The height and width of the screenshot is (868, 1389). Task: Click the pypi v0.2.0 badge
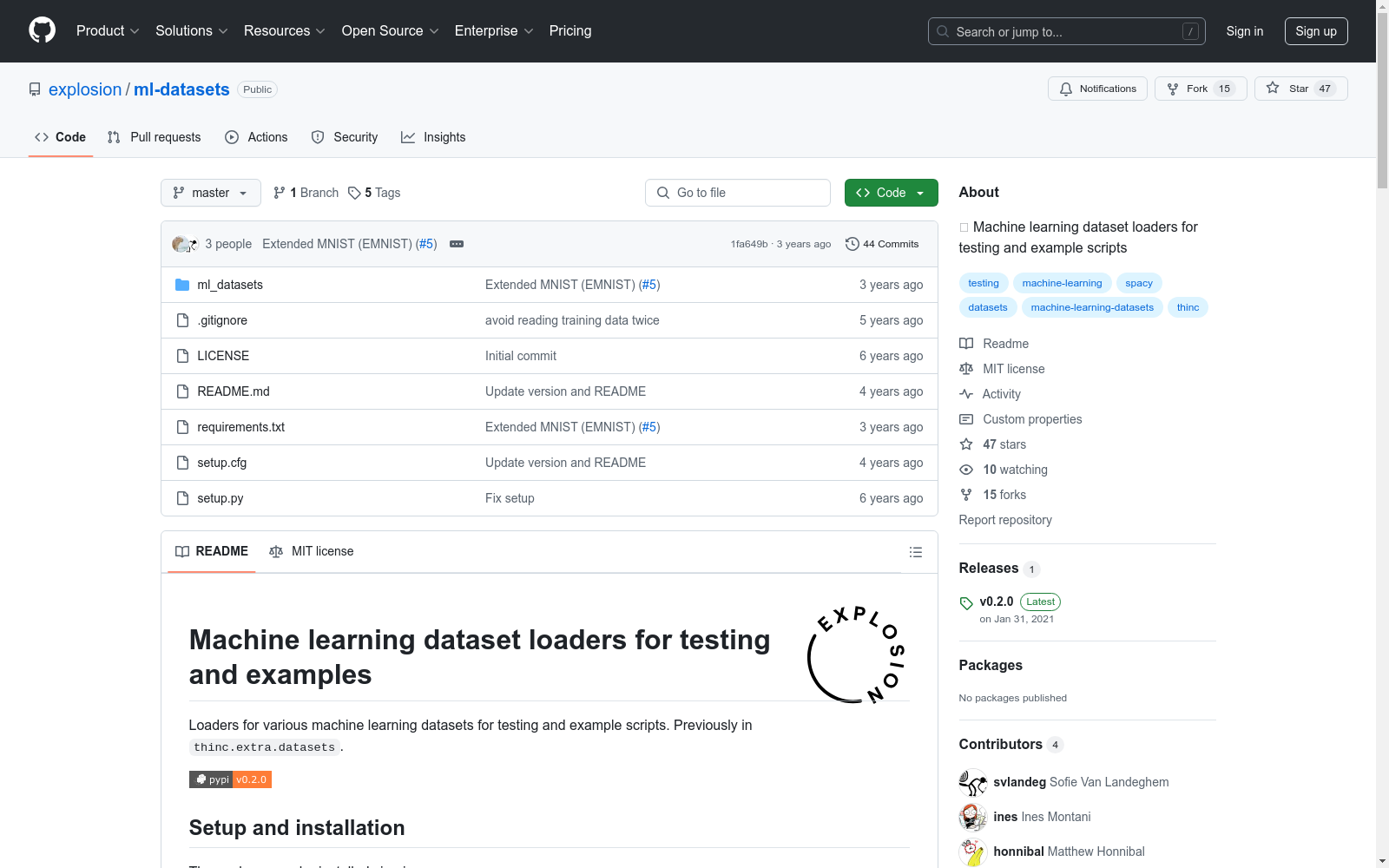point(230,779)
